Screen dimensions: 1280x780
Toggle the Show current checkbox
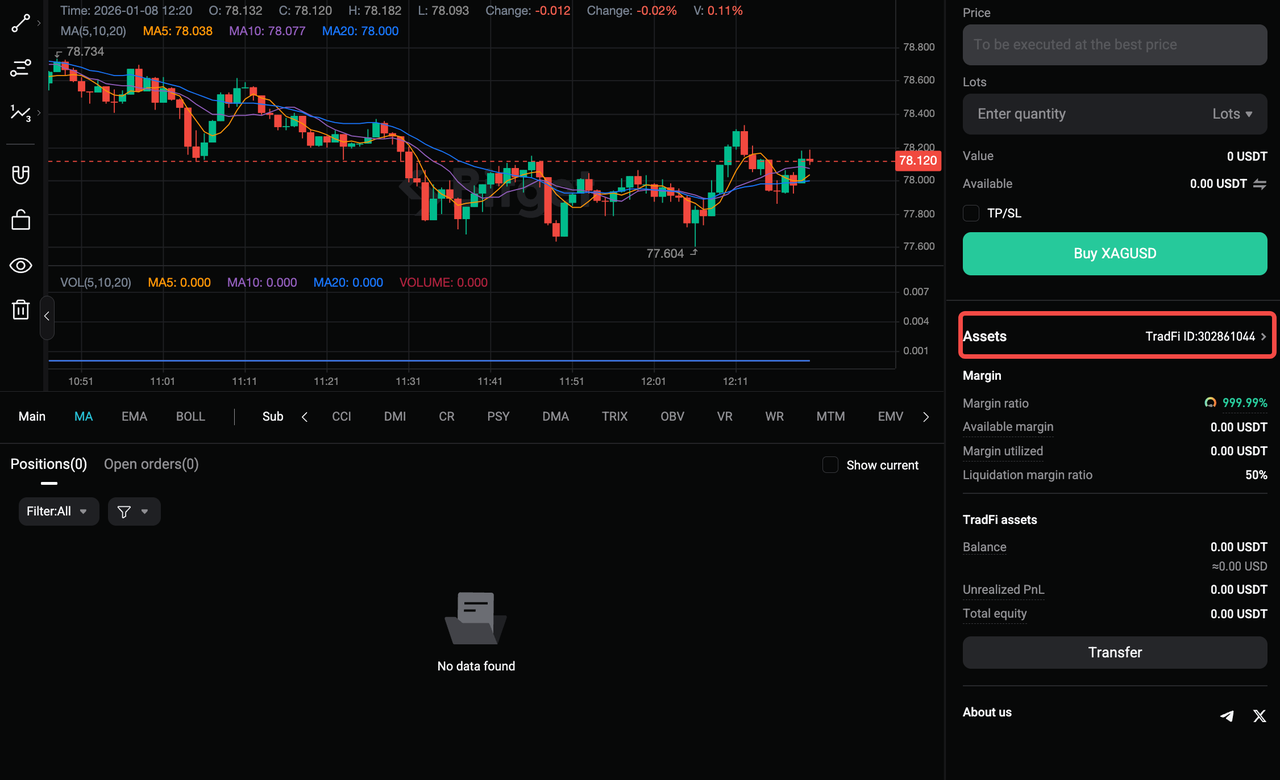click(830, 464)
